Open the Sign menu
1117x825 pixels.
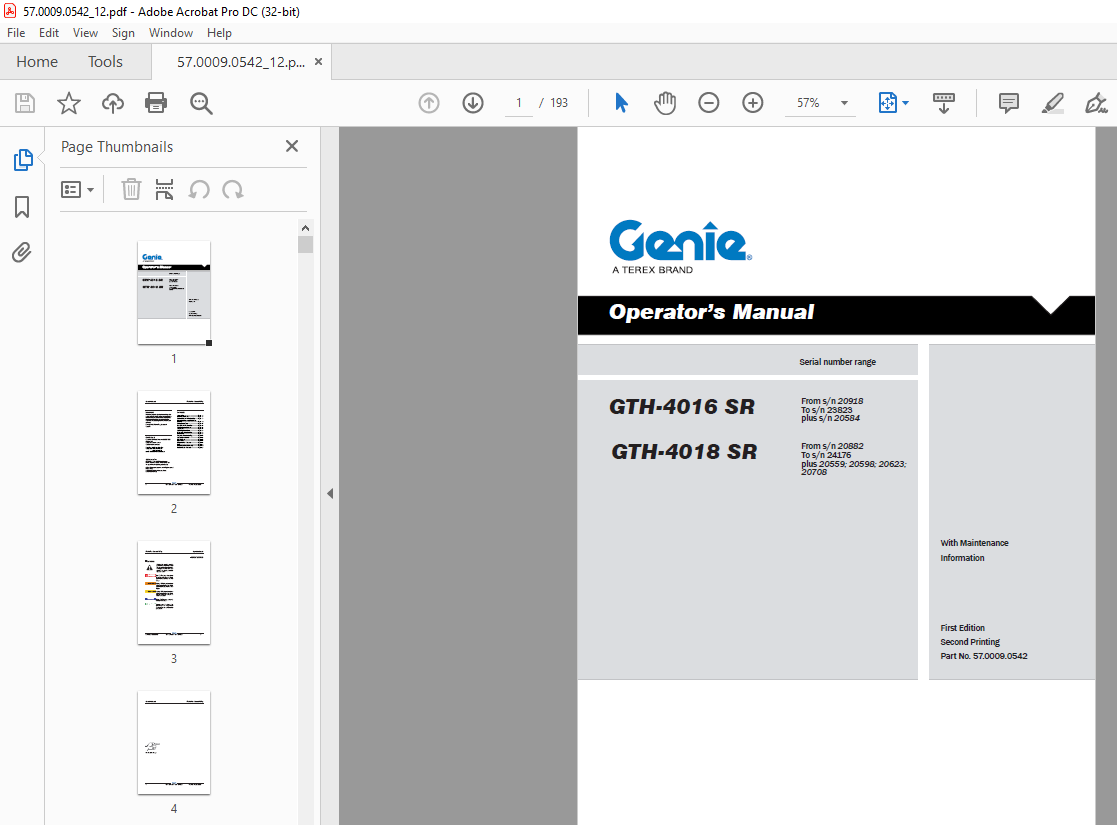coord(123,33)
